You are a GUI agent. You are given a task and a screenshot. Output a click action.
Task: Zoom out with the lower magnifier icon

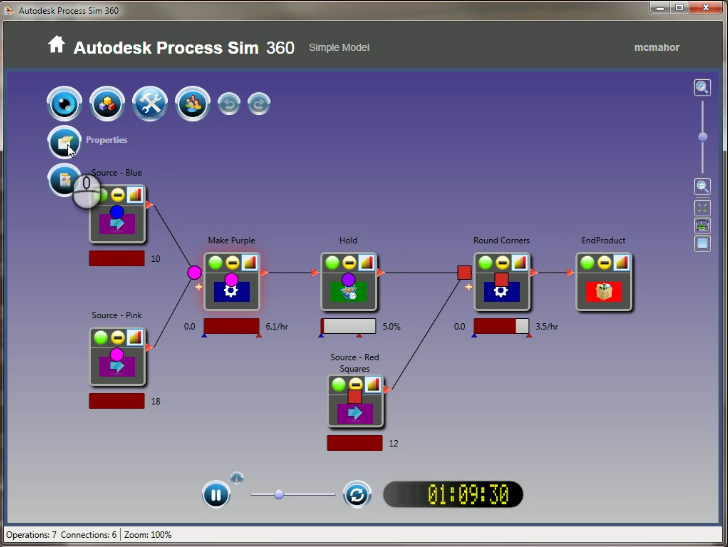pyautogui.click(x=702, y=187)
